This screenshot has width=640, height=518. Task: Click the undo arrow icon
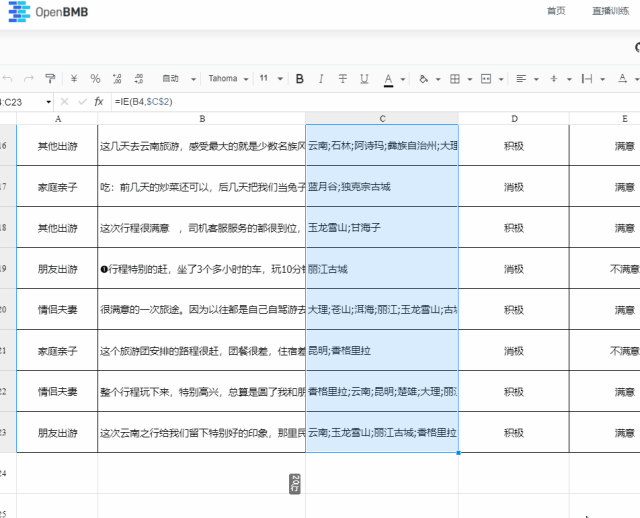8,79
